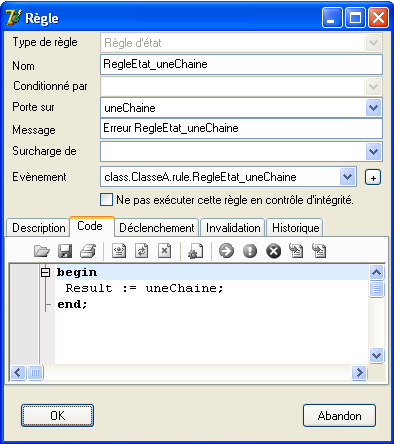Viewport: 394px width, 444px height.
Task: Click the document refresh arrows icon
Action: pyautogui.click(x=142, y=251)
